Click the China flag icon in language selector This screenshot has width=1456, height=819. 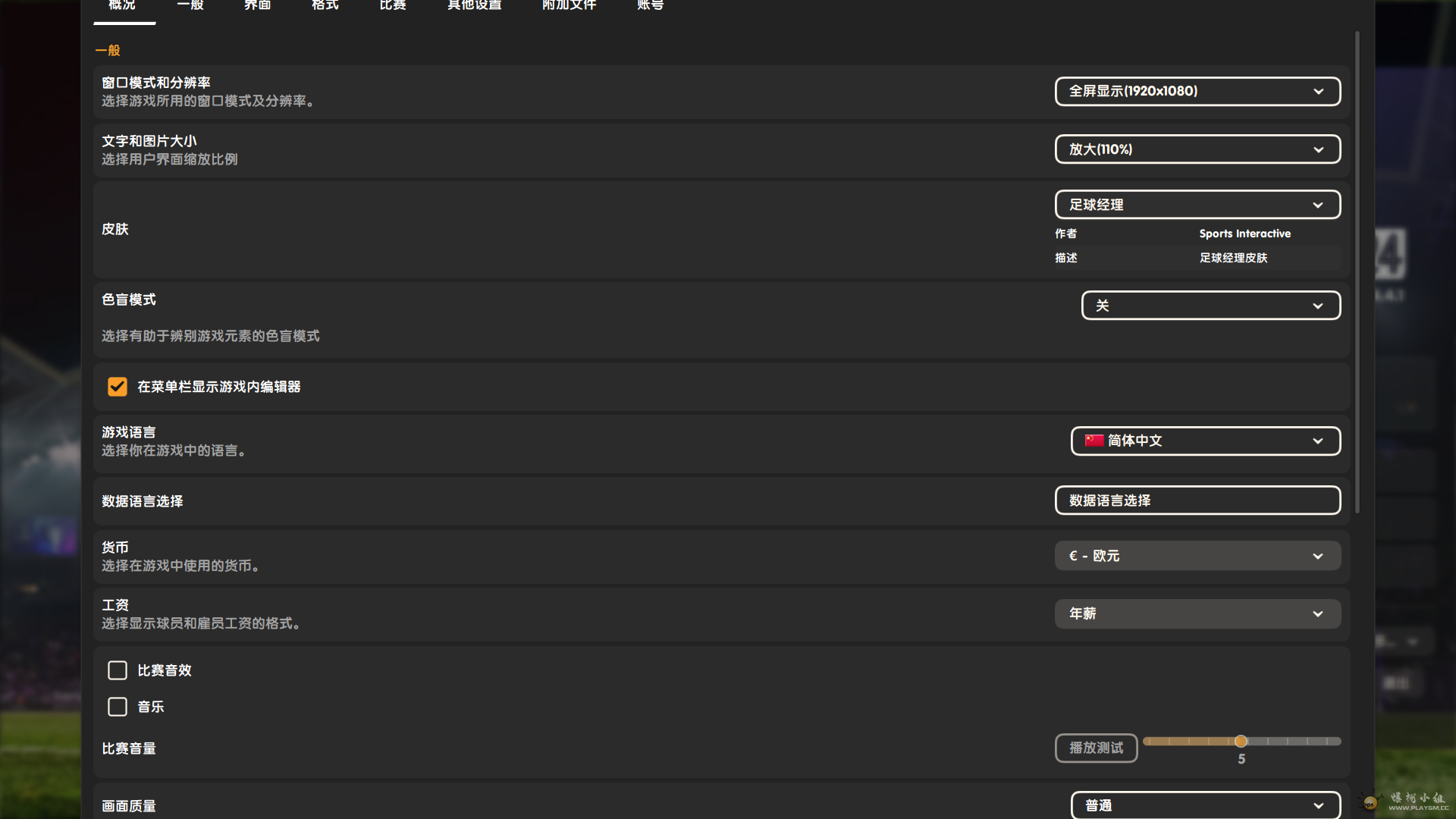click(1094, 441)
